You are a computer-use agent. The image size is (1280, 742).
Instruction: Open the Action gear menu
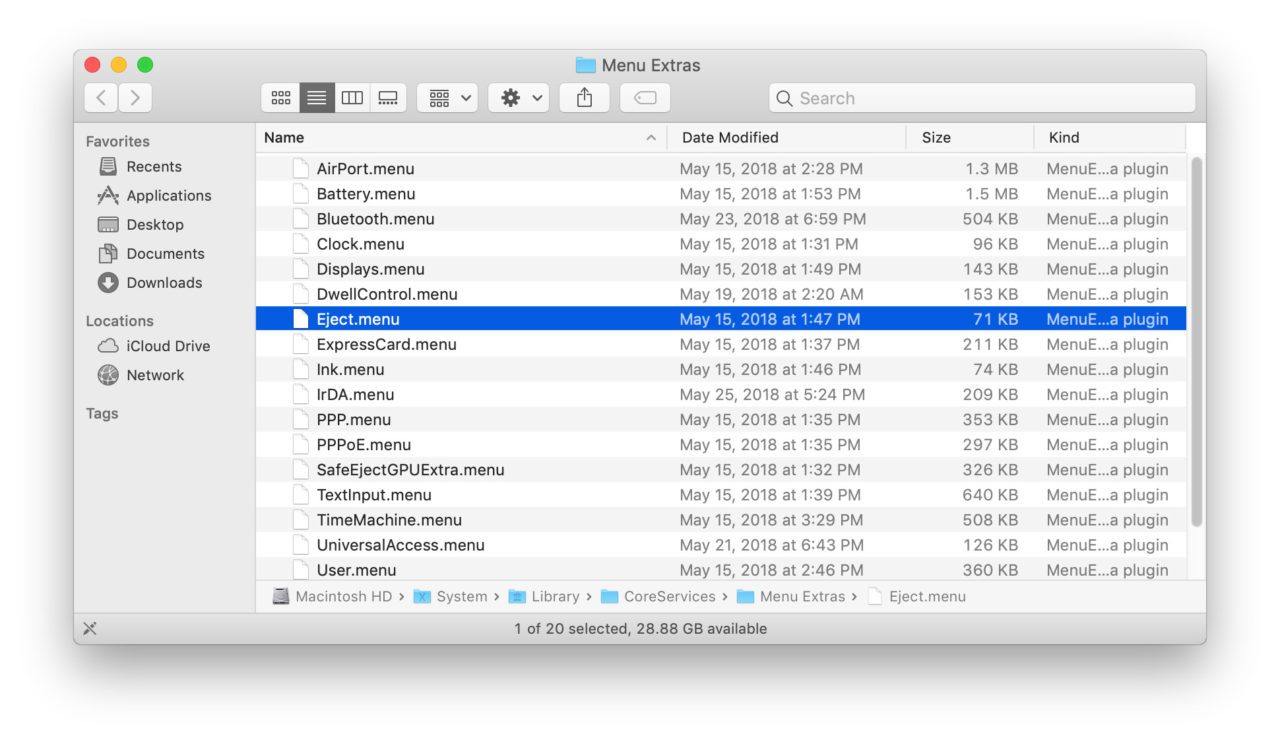518,97
